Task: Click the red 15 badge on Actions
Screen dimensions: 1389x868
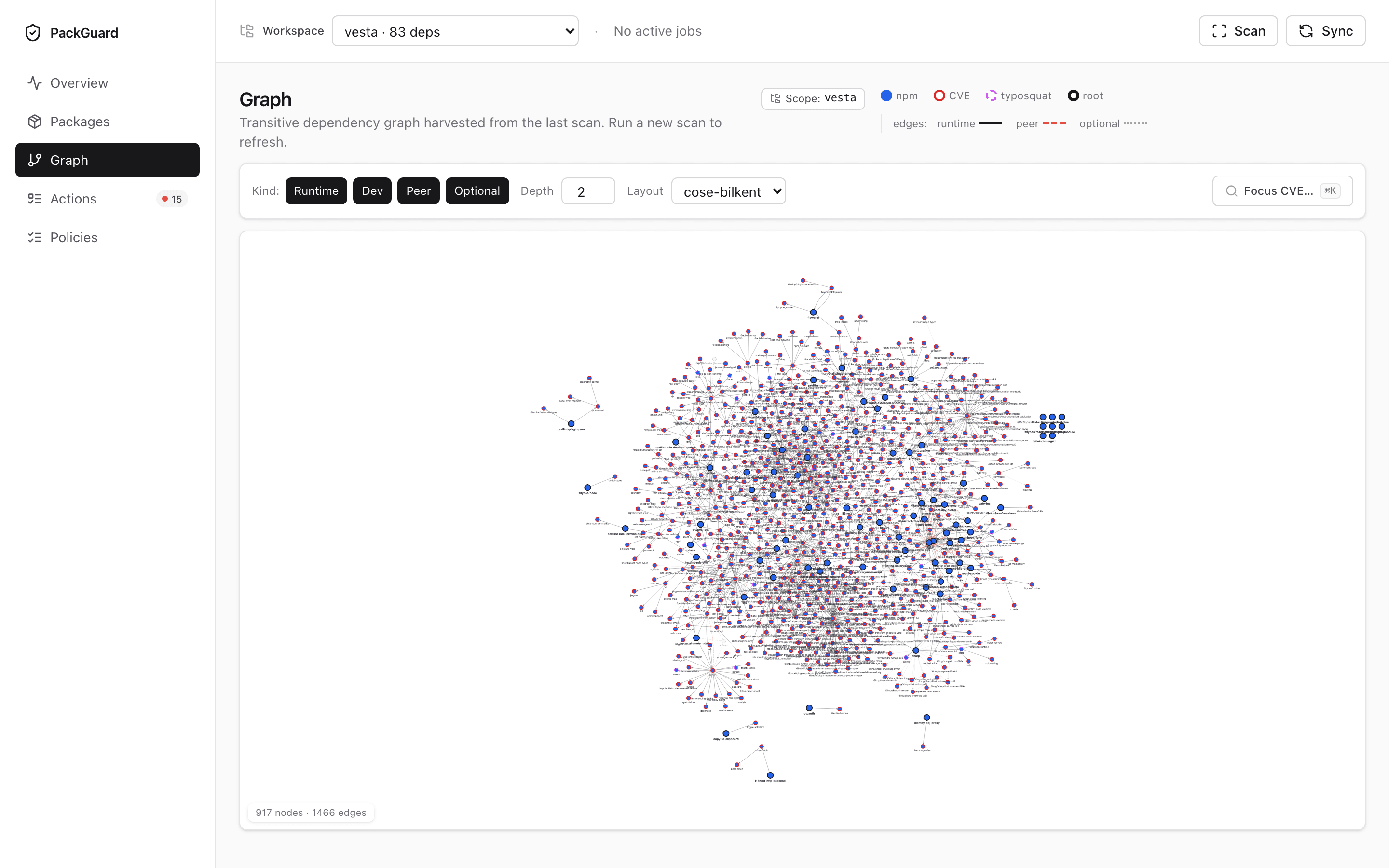Action: click(x=172, y=199)
